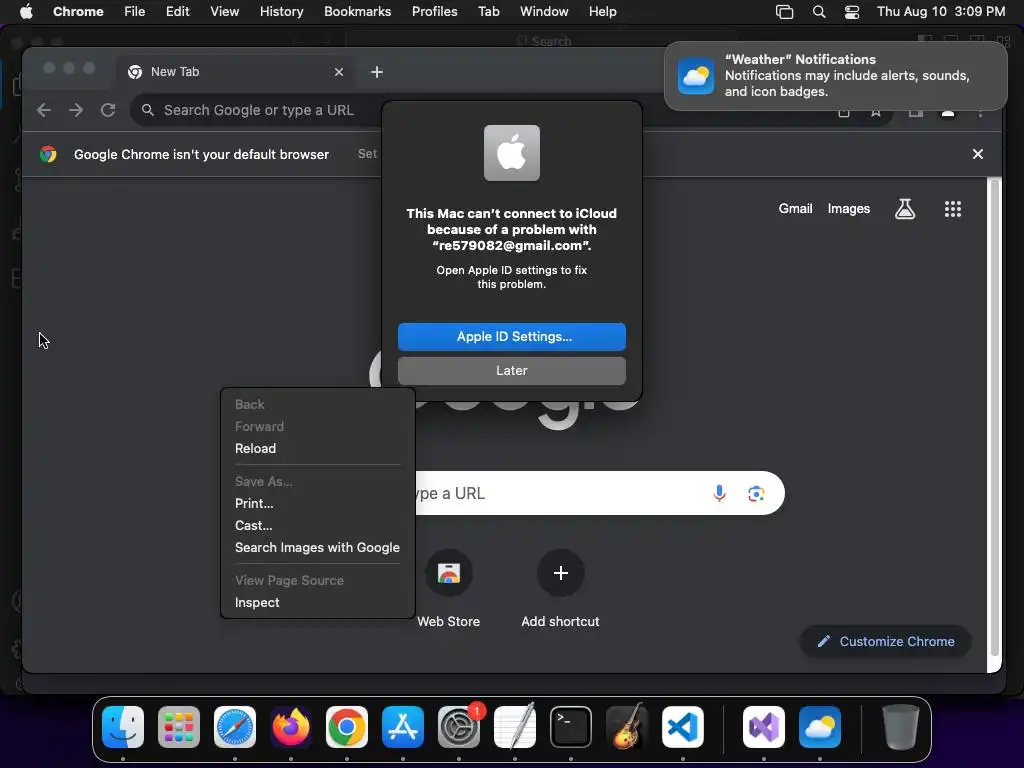The width and height of the screenshot is (1024, 768).
Task: Launch Safari from the Dock
Action: point(235,727)
